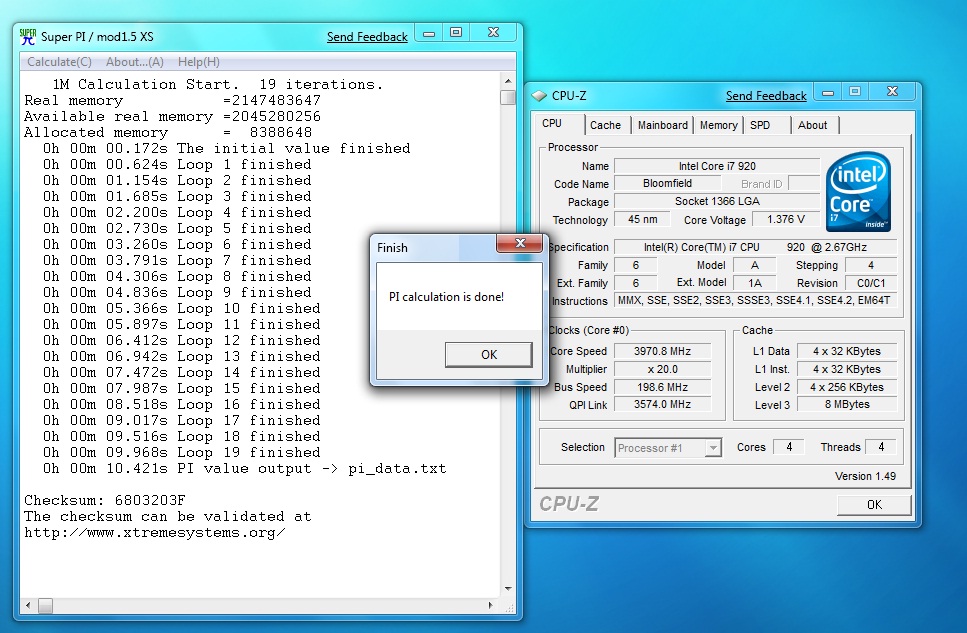Click the Technology value 45 nm

coord(643,219)
